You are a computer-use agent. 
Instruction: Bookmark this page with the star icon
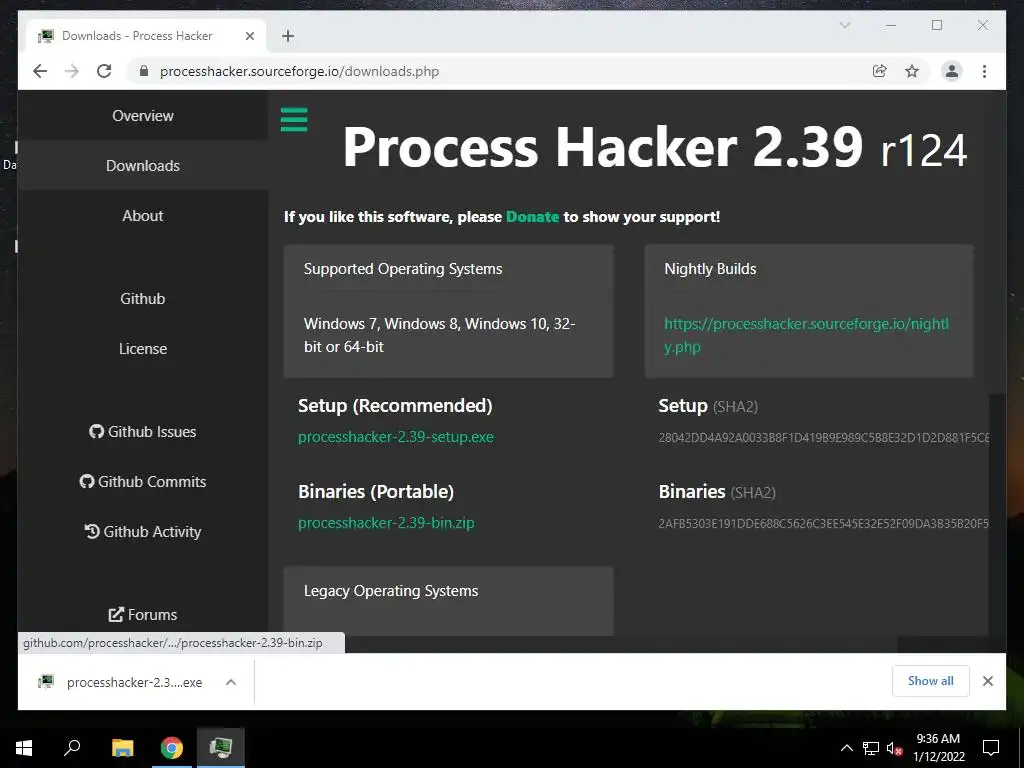pyautogui.click(x=912, y=71)
